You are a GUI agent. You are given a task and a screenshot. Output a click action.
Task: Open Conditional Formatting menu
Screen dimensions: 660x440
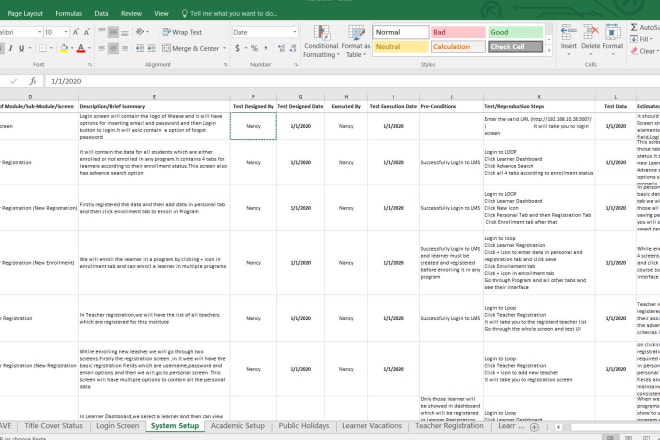pyautogui.click(x=321, y=41)
